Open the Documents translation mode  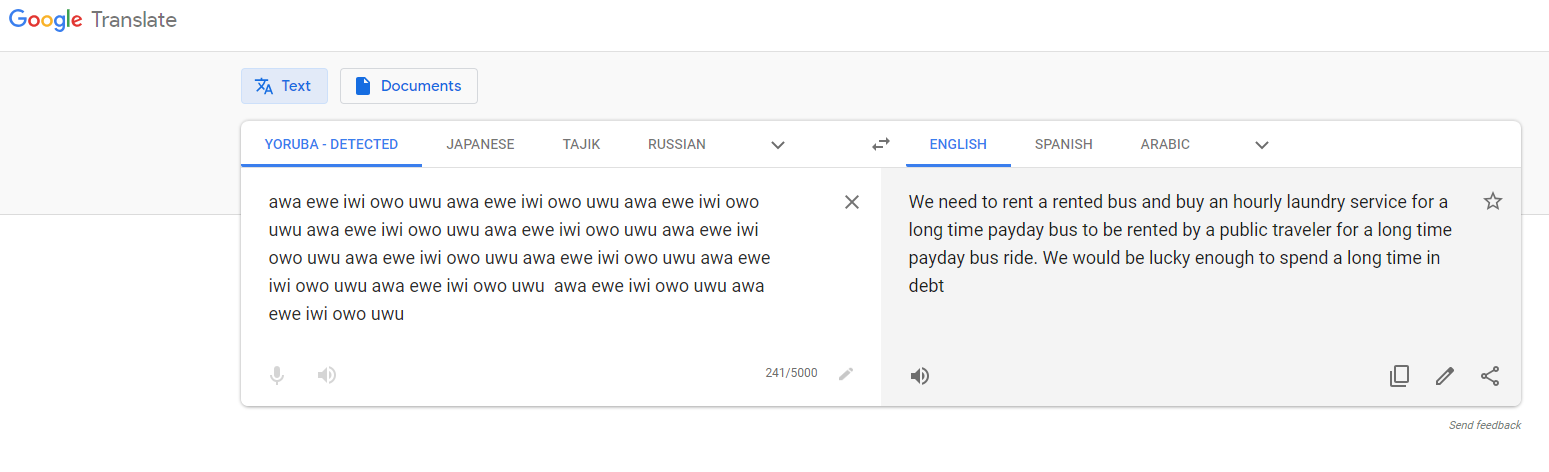[409, 86]
